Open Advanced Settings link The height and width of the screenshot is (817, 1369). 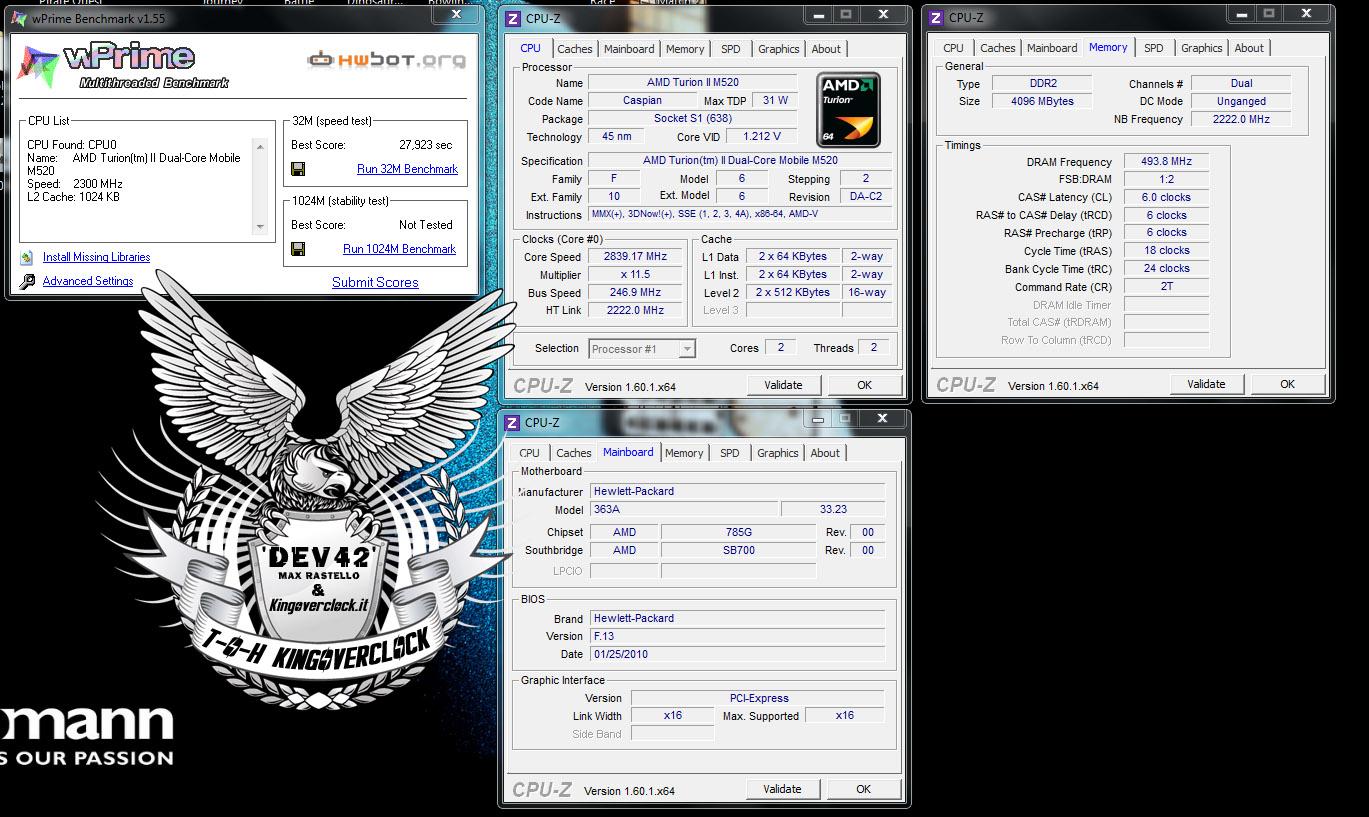click(x=88, y=281)
